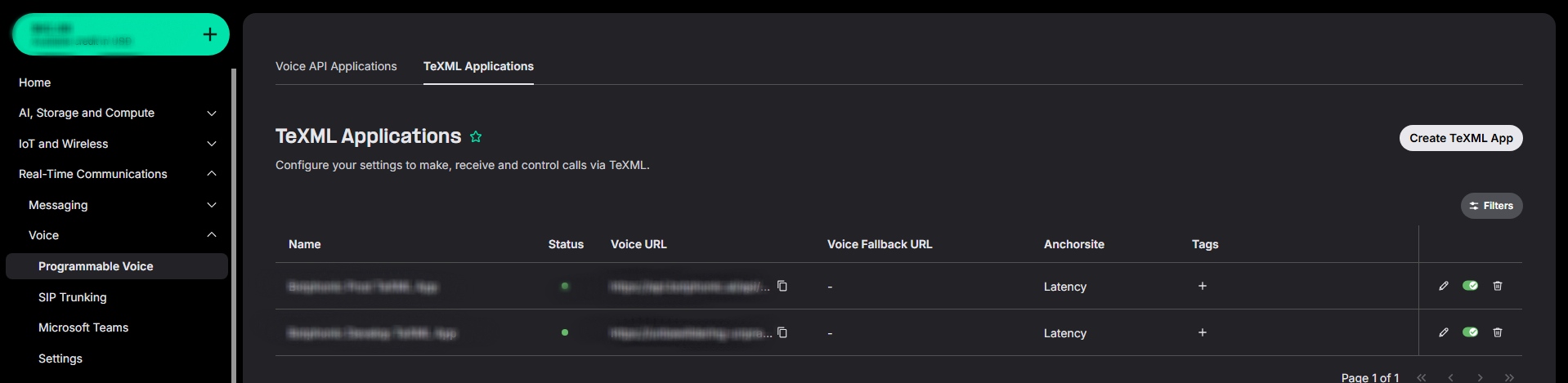The image size is (1568, 383).
Task: Copy the first row's Voice URL
Action: 782,286
